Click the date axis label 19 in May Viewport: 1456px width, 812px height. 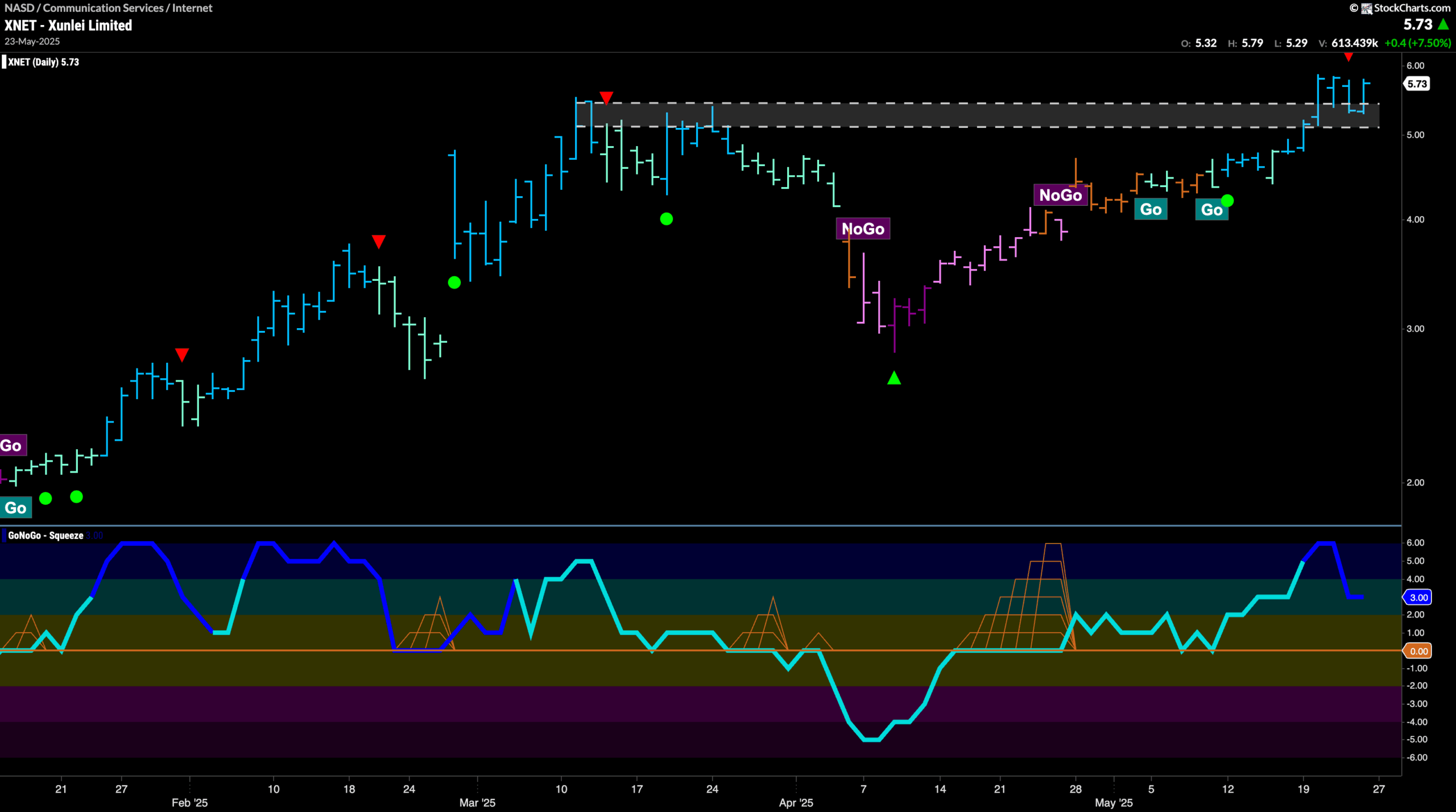pos(1303,789)
